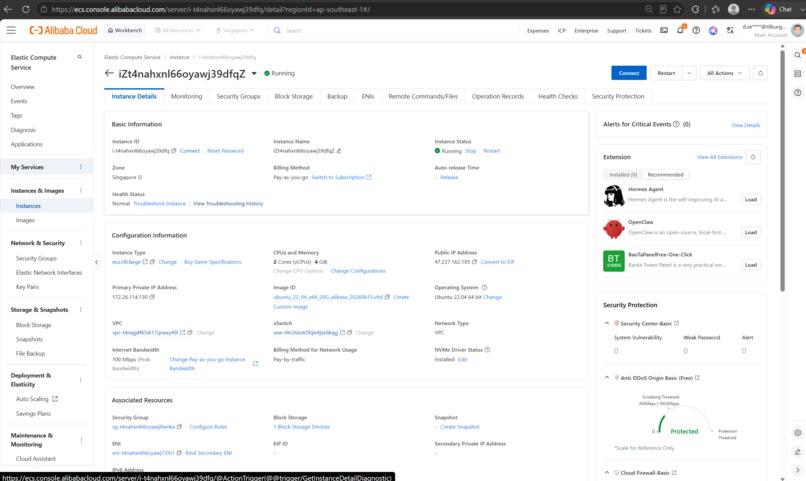Viewport: 806px width, 481px height.
Task: Click View All Extensions link
Action: (719, 157)
